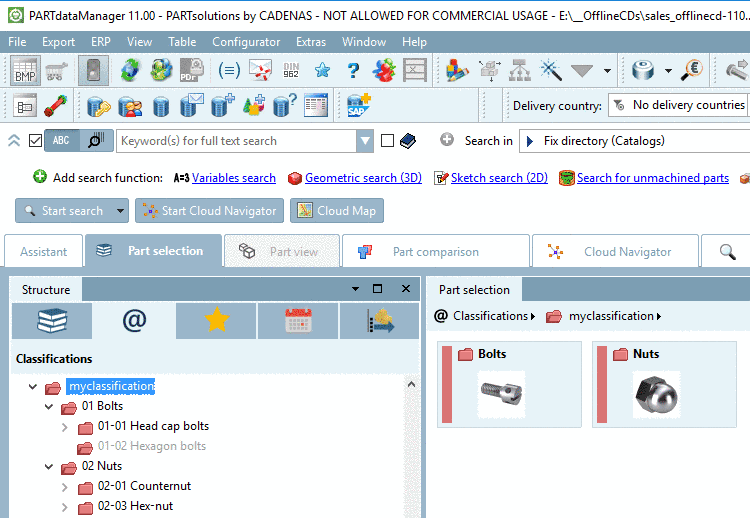Click the green plus Add search function icon
Viewport: 750px width, 518px height.
[40, 177]
